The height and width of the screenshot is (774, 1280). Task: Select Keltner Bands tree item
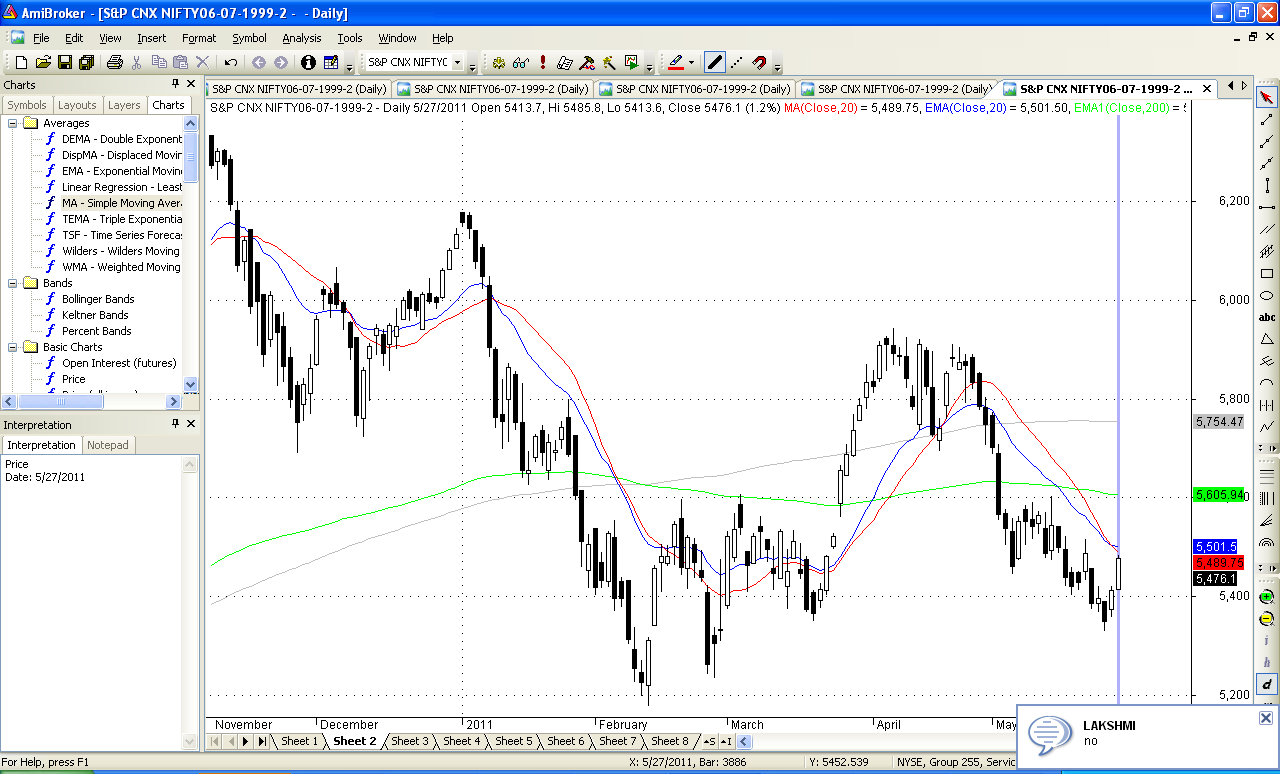pos(95,315)
